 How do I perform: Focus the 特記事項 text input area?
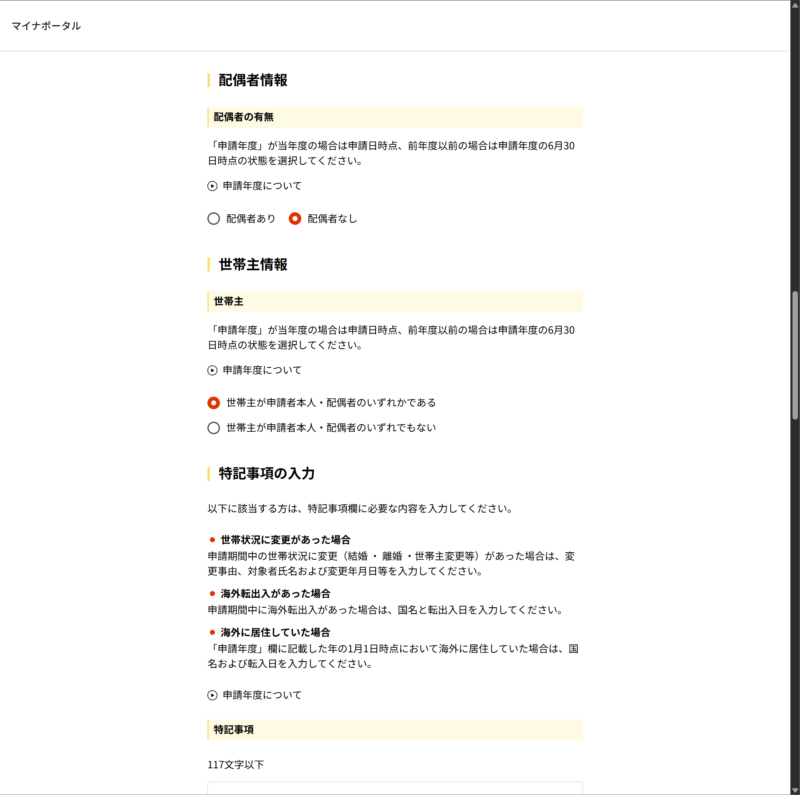point(395,788)
